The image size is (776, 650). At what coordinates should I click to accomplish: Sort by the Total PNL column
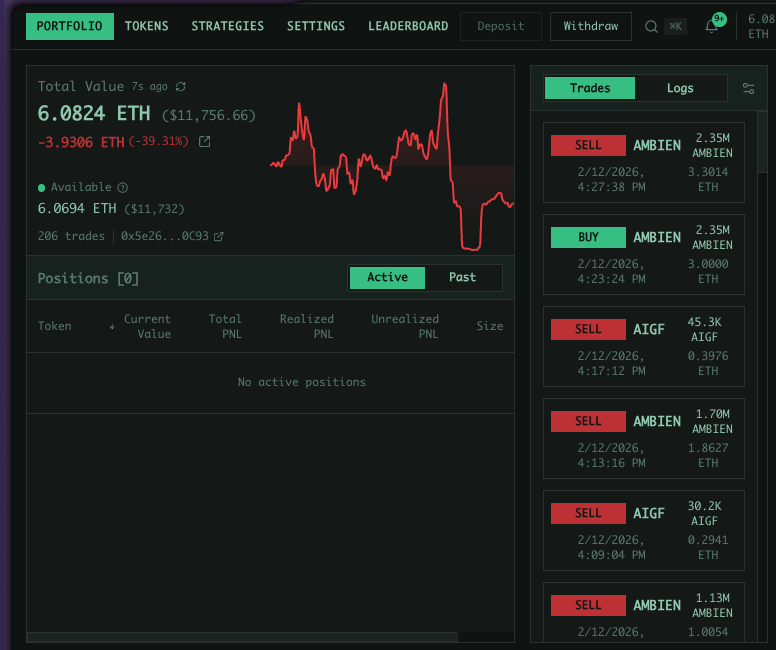pyautogui.click(x=225, y=326)
